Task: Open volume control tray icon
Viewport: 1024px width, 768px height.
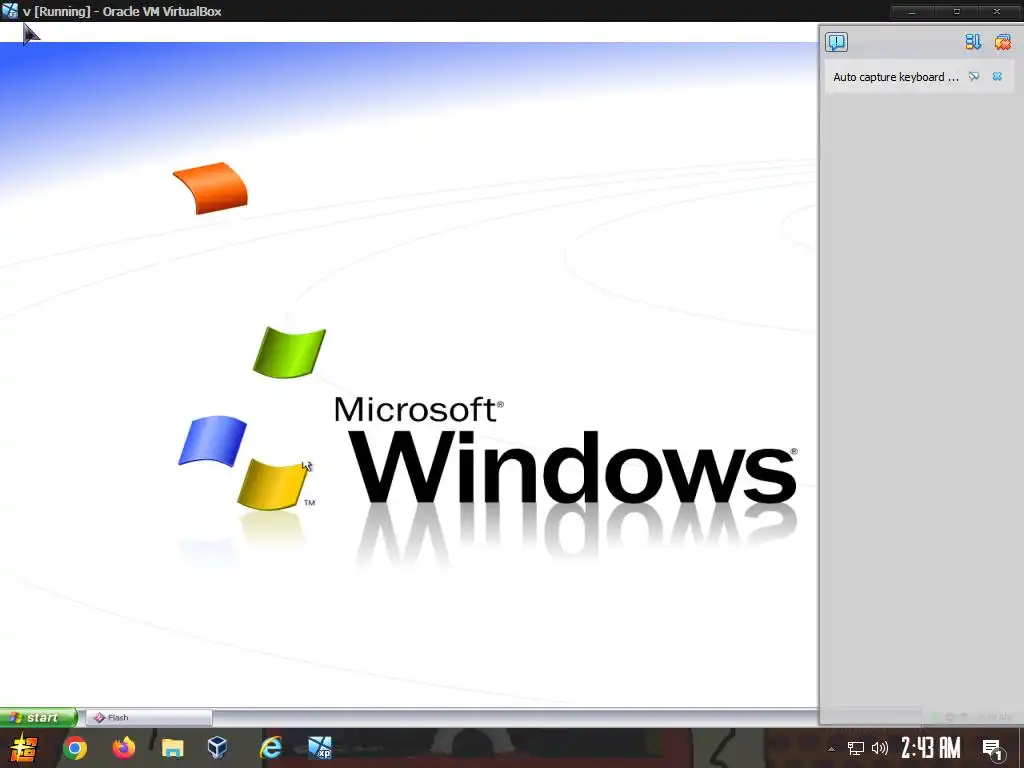Action: [880, 748]
